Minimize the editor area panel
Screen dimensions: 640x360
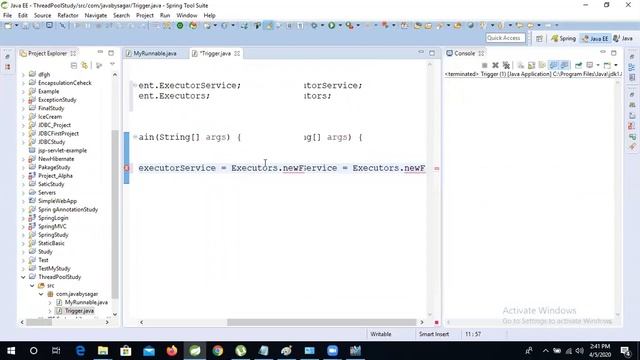[421, 53]
